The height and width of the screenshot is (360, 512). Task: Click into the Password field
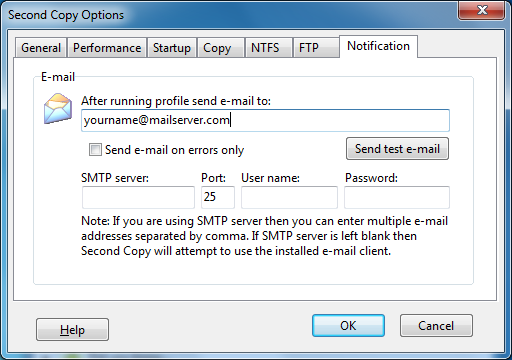point(397,197)
